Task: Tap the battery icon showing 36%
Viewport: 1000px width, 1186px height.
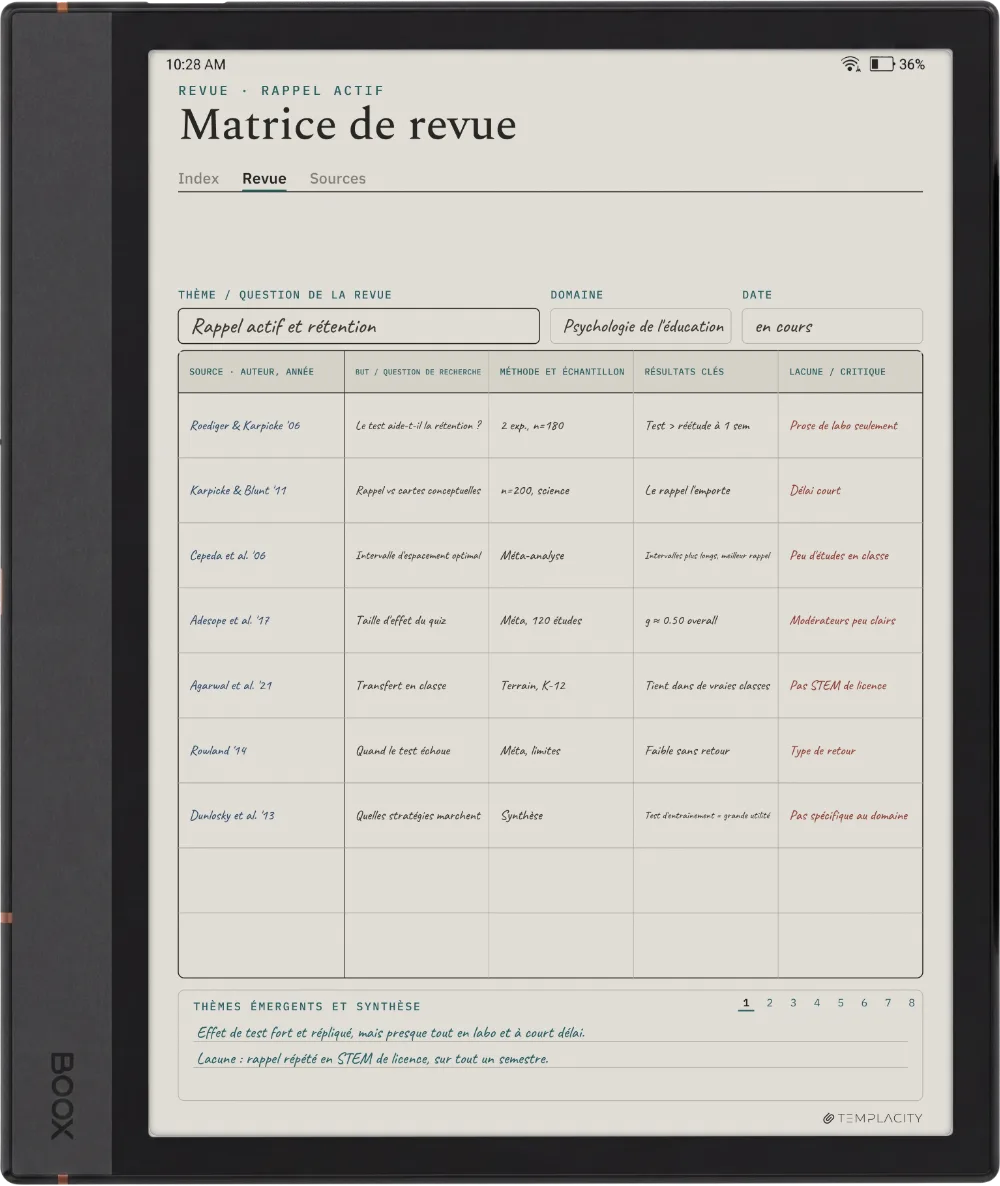Action: coord(881,64)
